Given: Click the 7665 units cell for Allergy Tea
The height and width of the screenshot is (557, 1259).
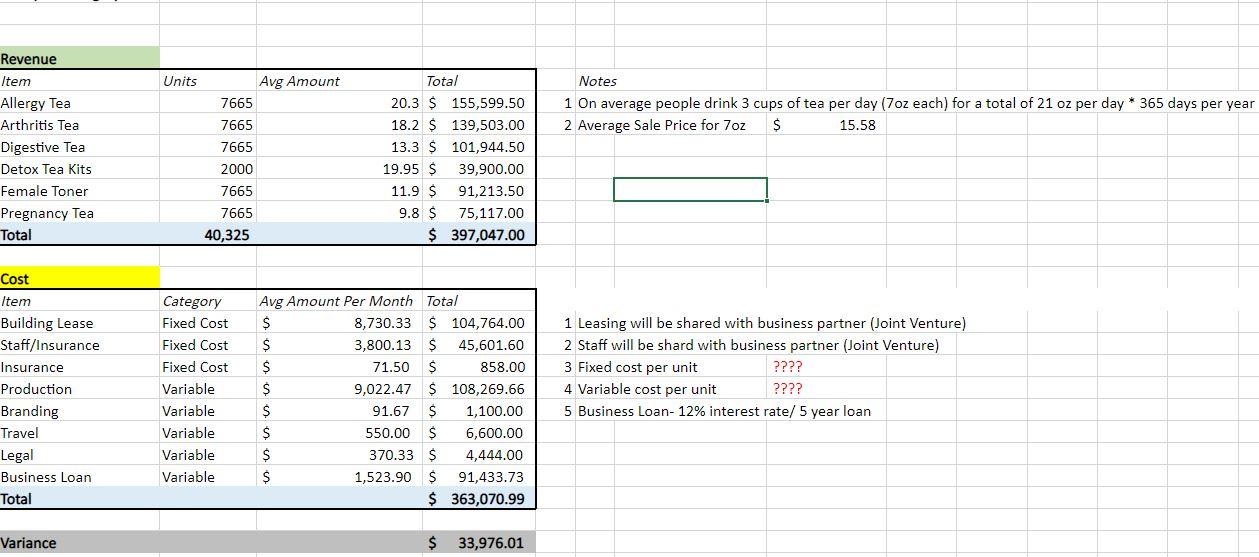Looking at the screenshot, I should 208,103.
